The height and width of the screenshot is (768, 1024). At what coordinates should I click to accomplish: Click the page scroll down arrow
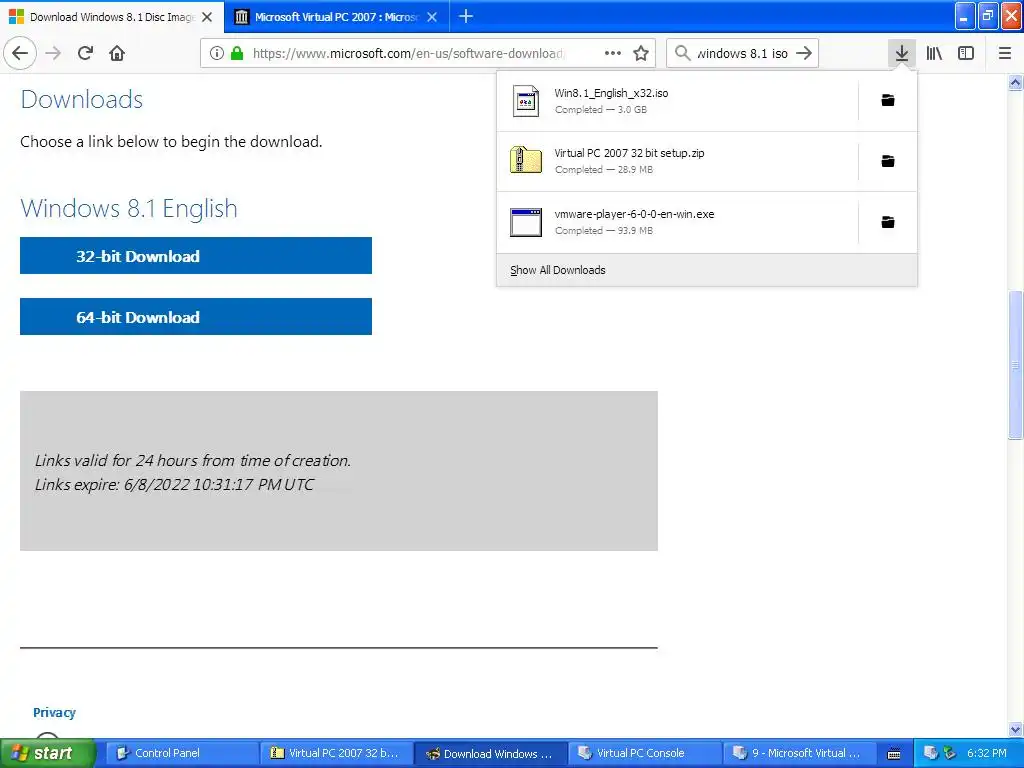pyautogui.click(x=1015, y=729)
